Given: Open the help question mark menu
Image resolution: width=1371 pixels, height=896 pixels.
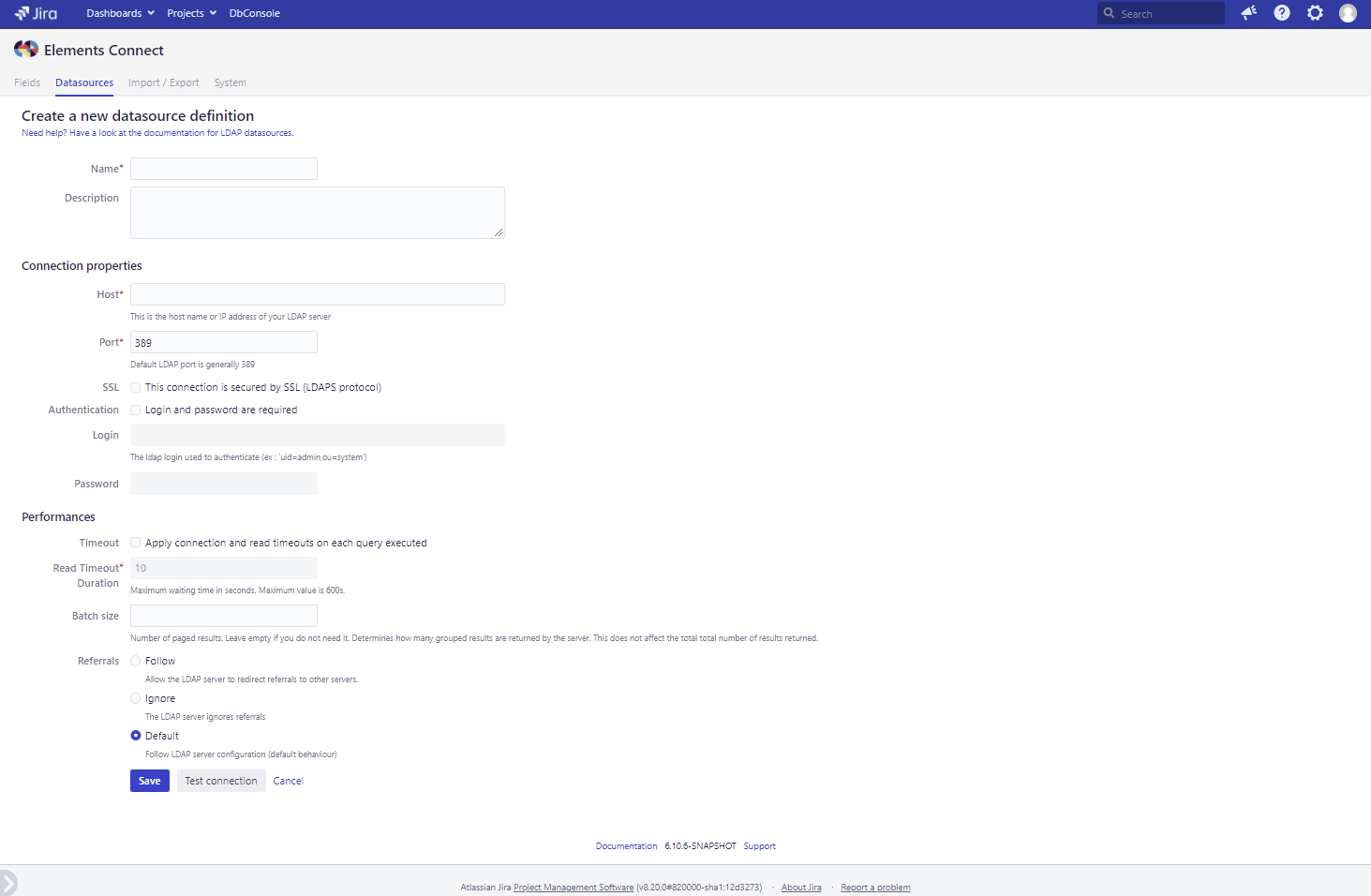Looking at the screenshot, I should point(1282,13).
